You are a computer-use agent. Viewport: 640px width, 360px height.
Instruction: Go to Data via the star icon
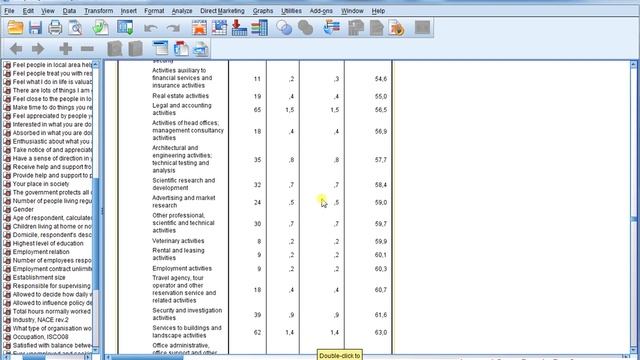[199, 28]
